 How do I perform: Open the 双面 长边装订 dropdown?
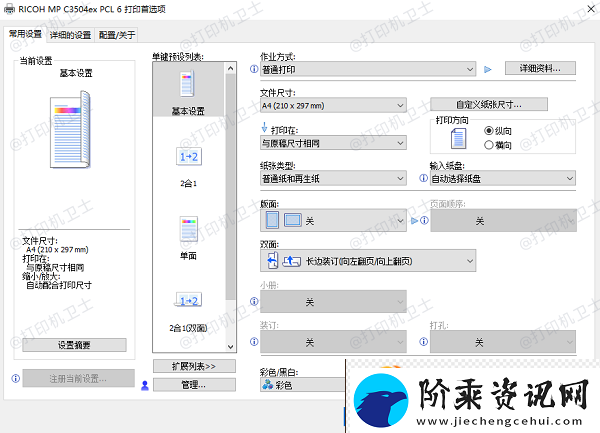tap(368, 261)
